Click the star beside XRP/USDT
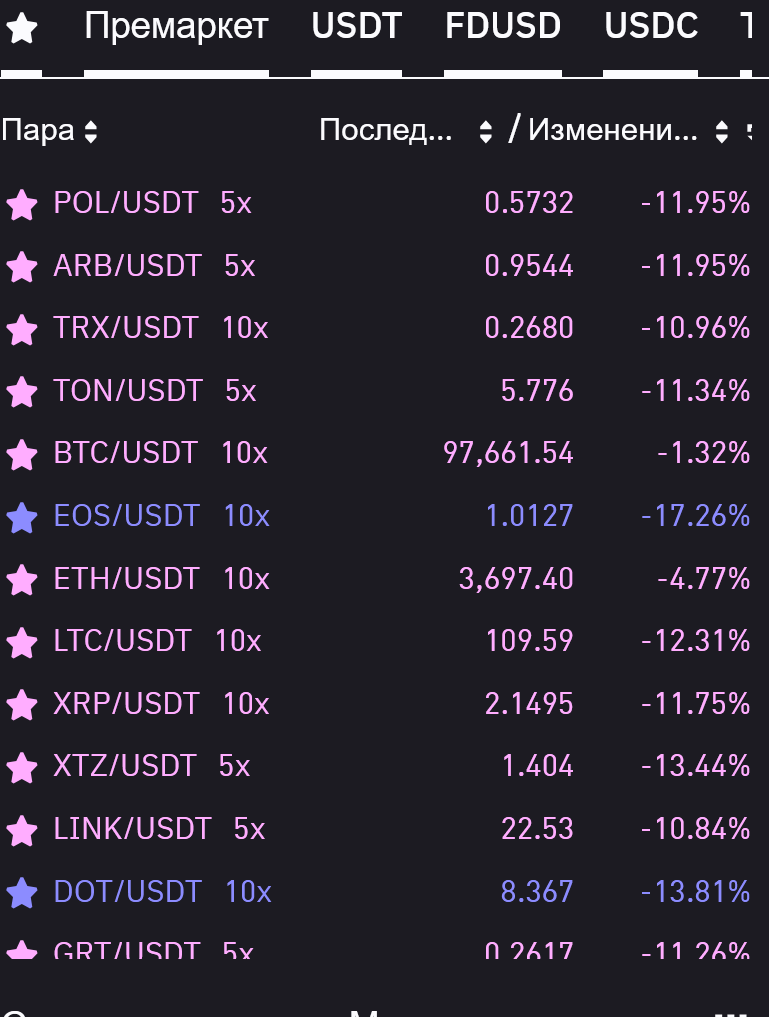This screenshot has width=769, height=1017. (x=21, y=705)
